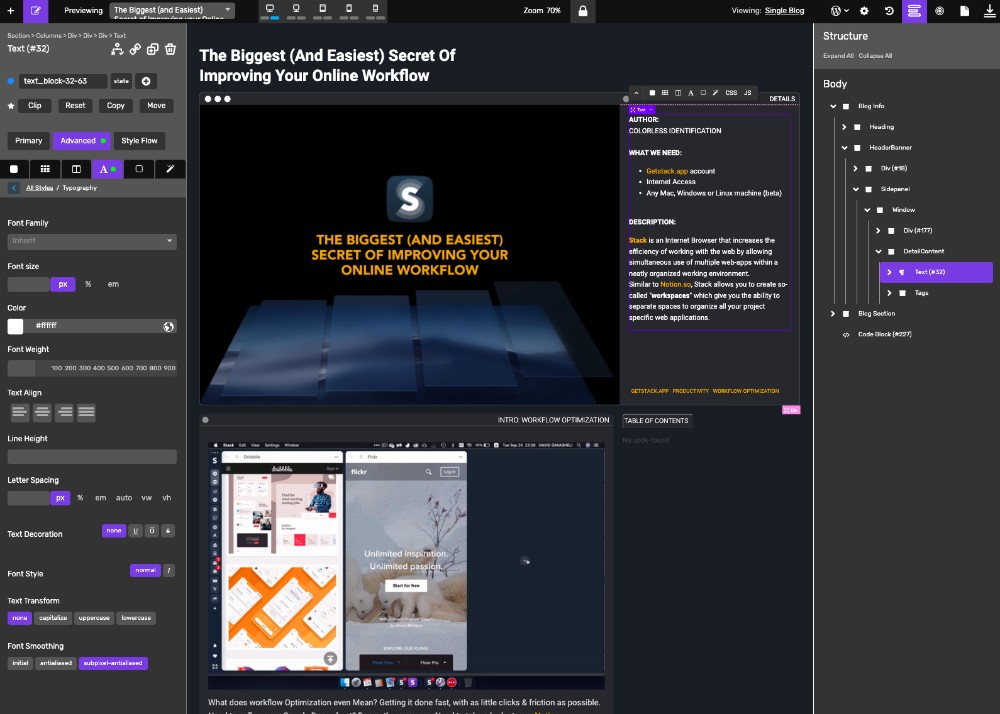
Task: Select the widest desktop responsive breakpoint icon
Action: 270,9
